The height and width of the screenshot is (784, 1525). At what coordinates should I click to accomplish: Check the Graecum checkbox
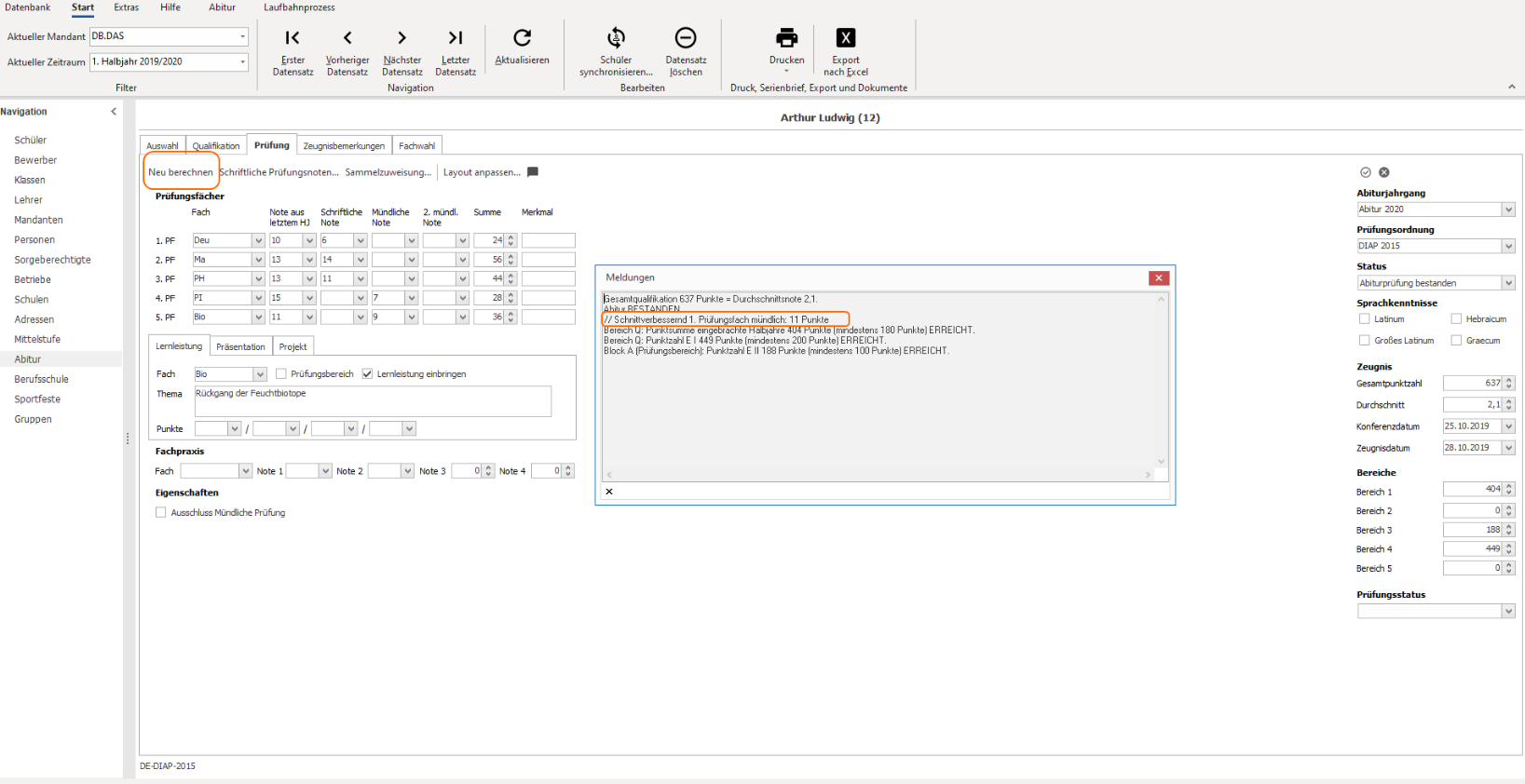(x=1456, y=340)
